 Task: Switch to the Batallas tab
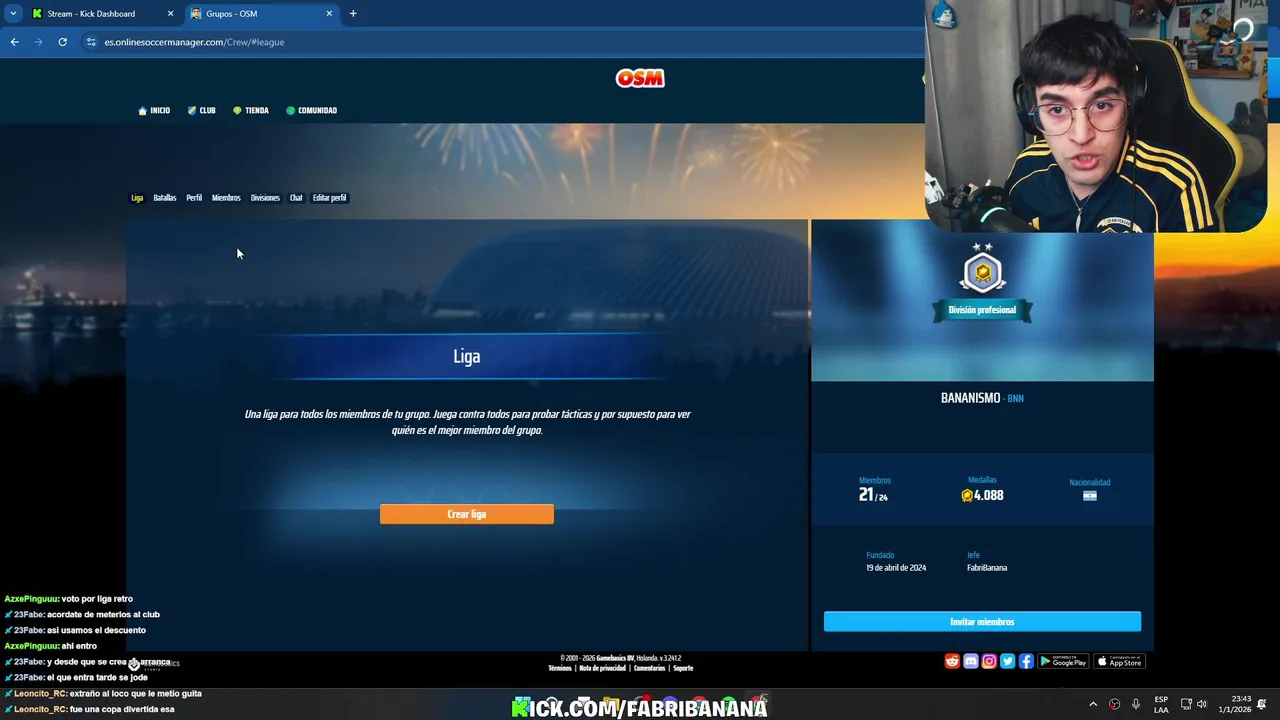165,198
